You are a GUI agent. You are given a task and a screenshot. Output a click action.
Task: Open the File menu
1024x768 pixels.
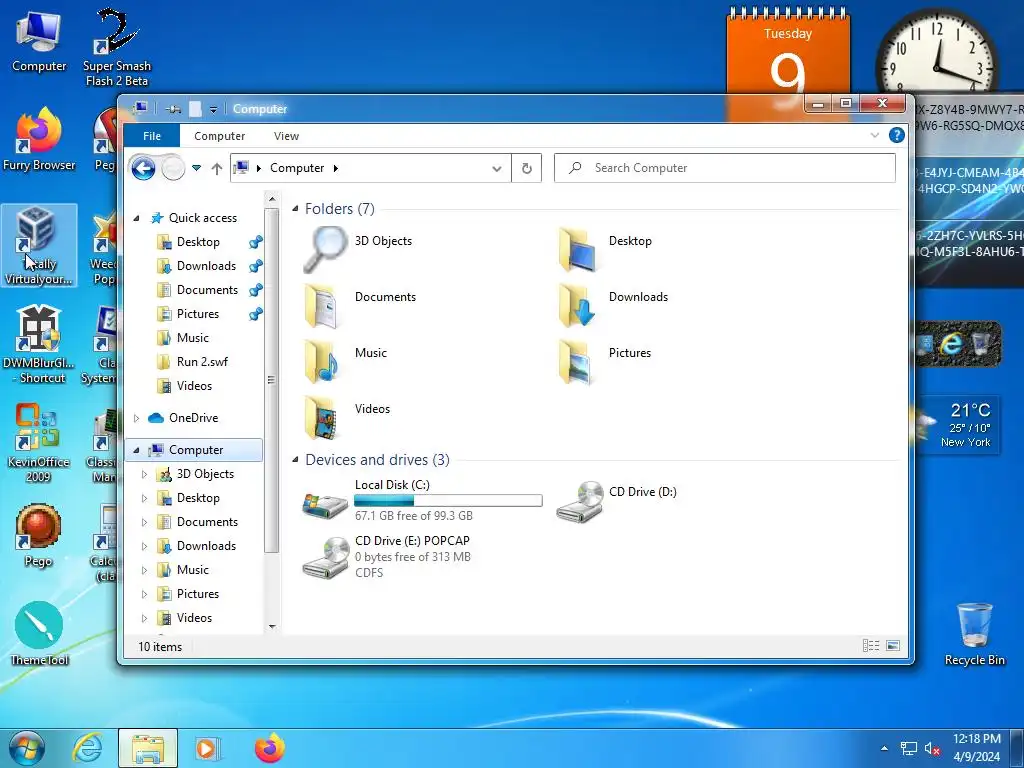point(152,136)
